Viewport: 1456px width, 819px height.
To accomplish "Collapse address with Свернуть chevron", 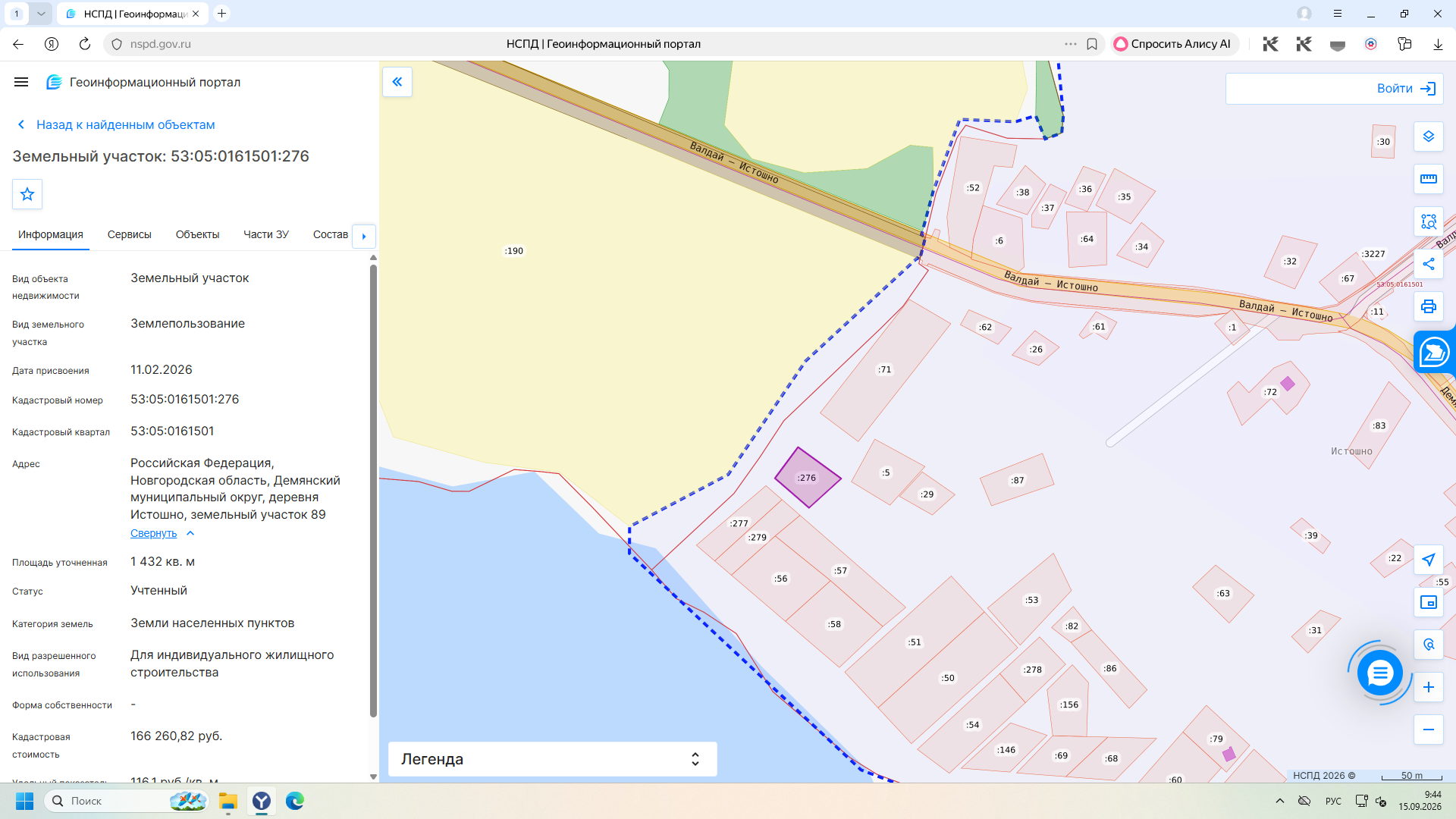I will click(162, 533).
